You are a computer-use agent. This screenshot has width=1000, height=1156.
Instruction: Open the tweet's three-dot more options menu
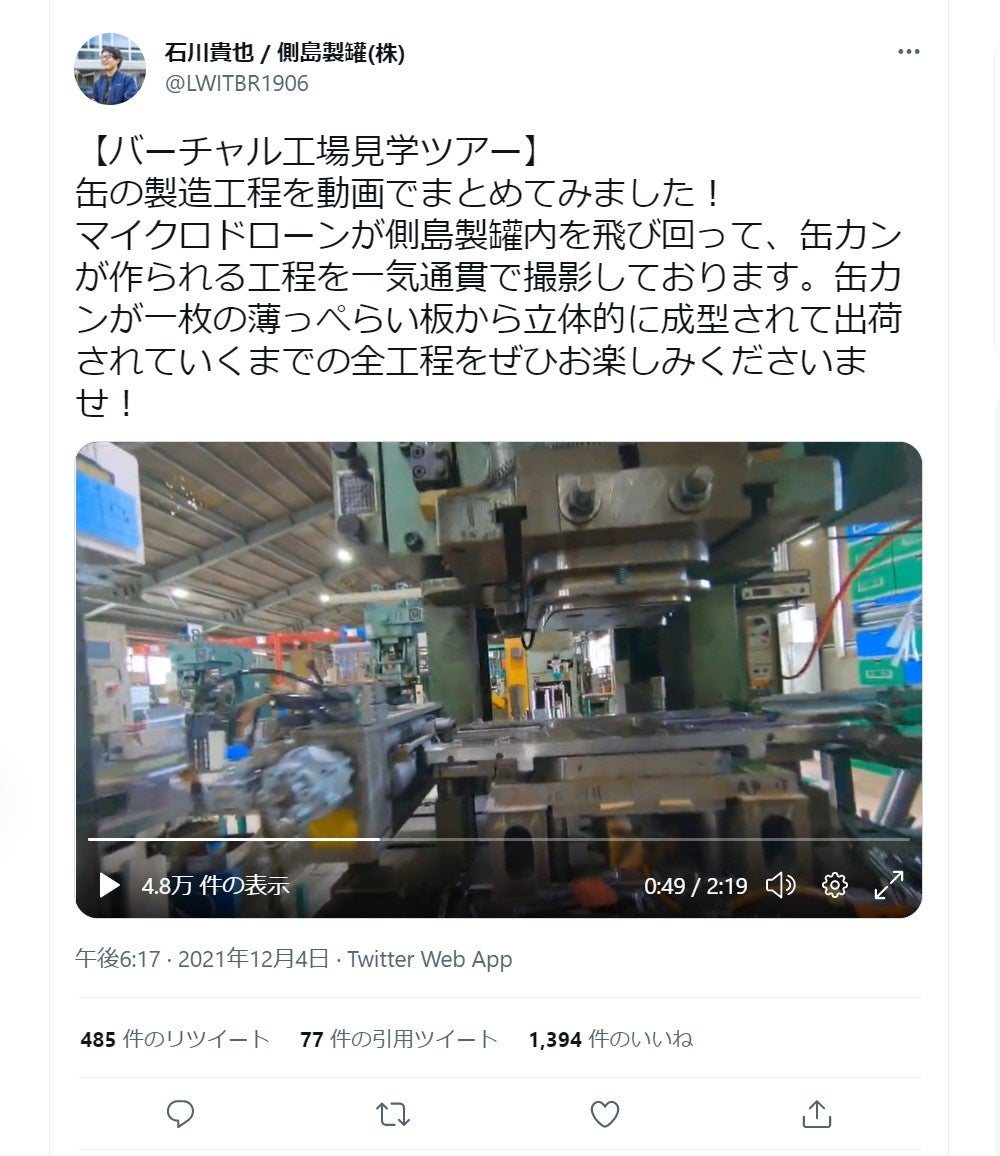(x=908, y=52)
